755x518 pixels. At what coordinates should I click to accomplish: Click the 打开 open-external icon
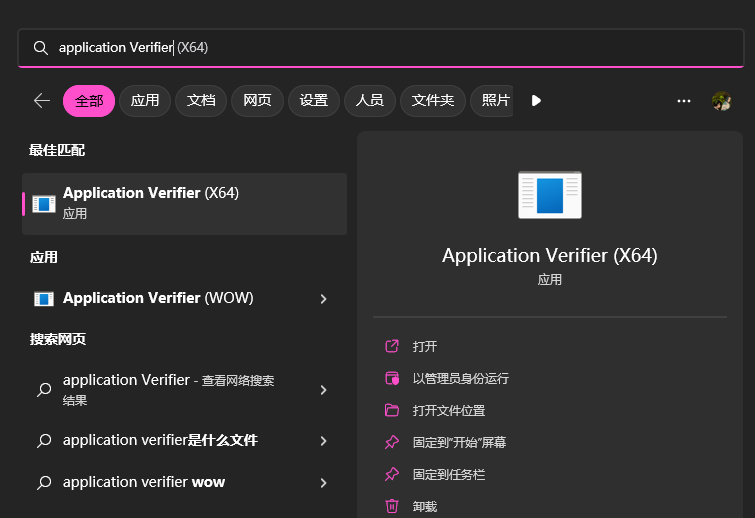[392, 346]
